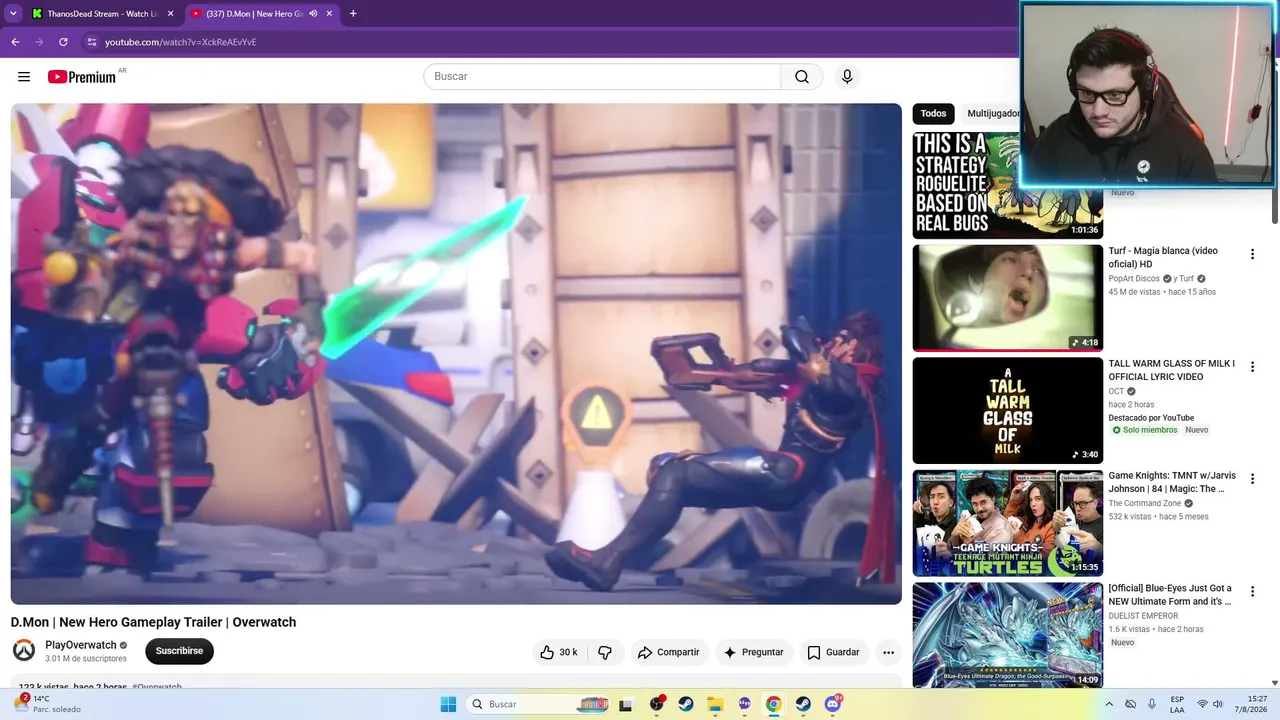The height and width of the screenshot is (720, 1280).
Task: Open the Tall Warm Glass of Milk thumbnail
Action: pyautogui.click(x=1007, y=410)
